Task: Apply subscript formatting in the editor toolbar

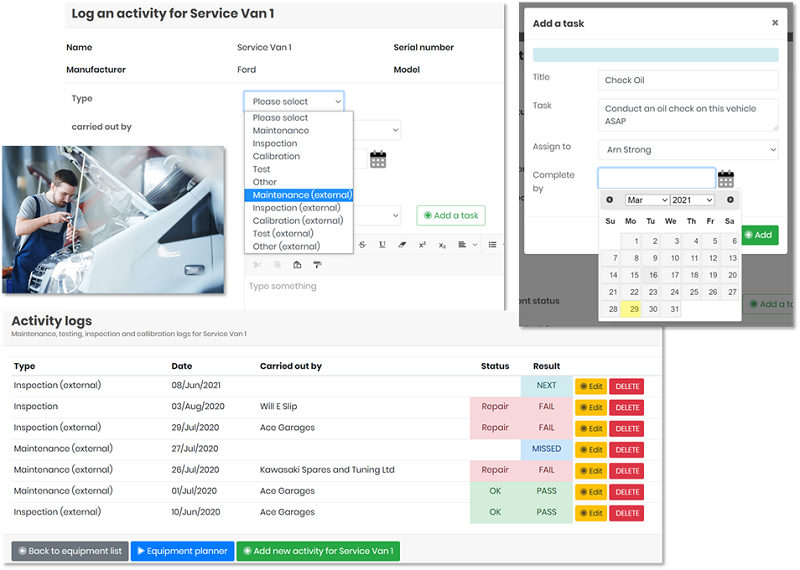Action: (x=444, y=244)
